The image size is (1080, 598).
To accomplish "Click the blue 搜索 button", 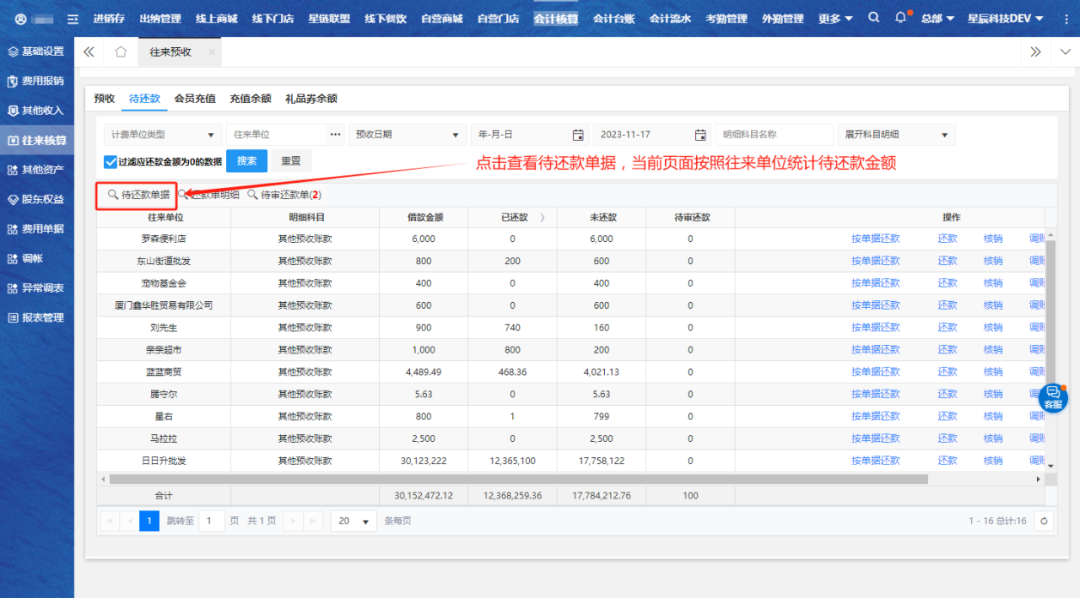I will [x=246, y=161].
